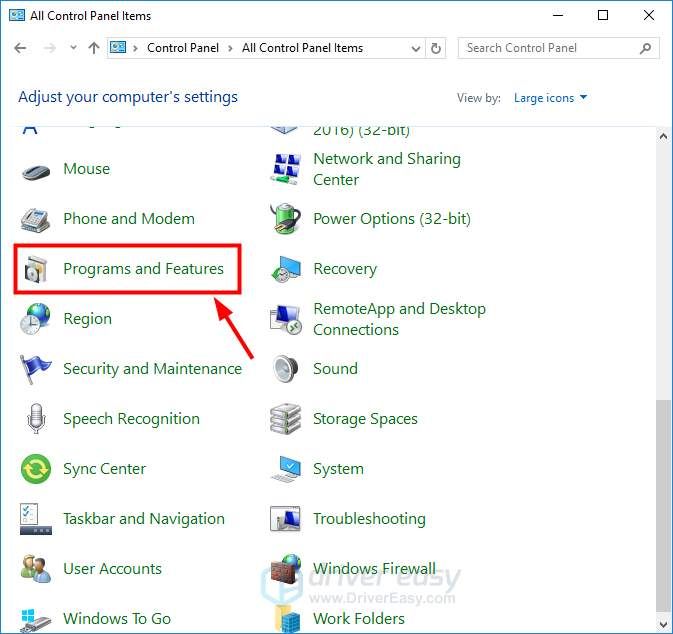Click the Region globe icon
This screenshot has width=673, height=634.
36,319
